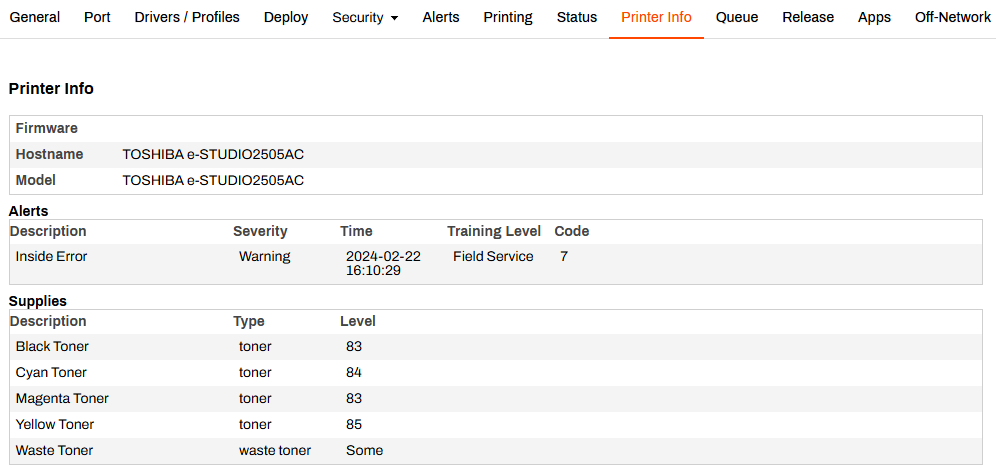Viewport: 996px width, 470px height.
Task: Click the waste toner type value
Action: (x=275, y=451)
